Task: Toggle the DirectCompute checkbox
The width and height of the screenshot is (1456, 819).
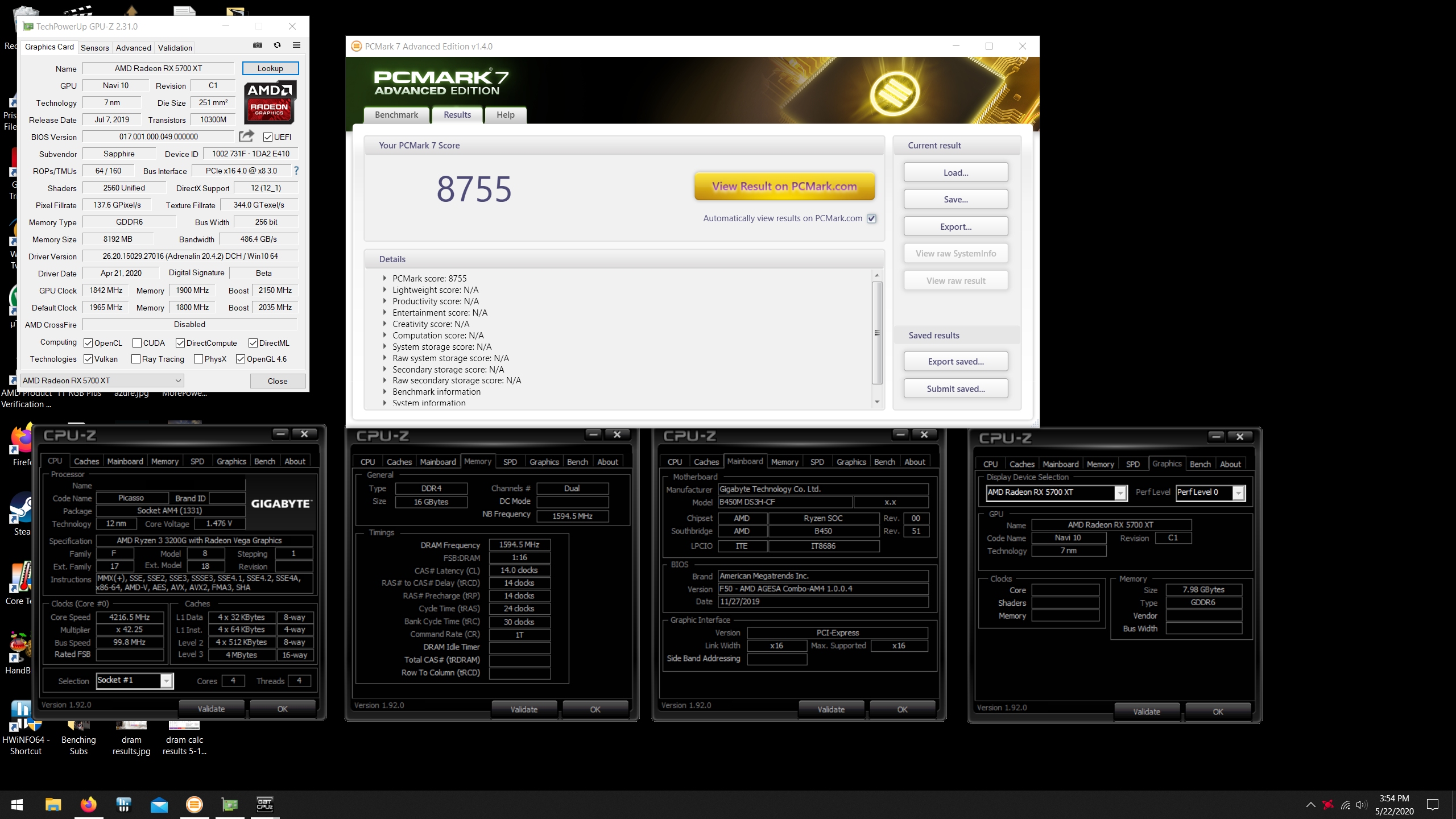Action: coord(180,343)
